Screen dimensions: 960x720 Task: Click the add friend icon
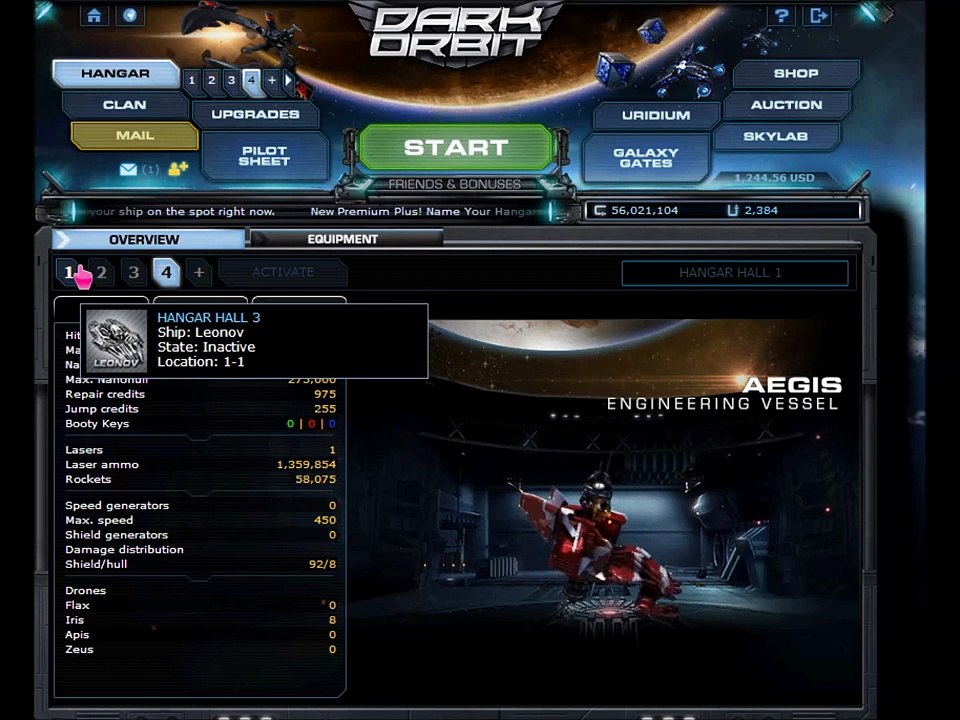178,168
